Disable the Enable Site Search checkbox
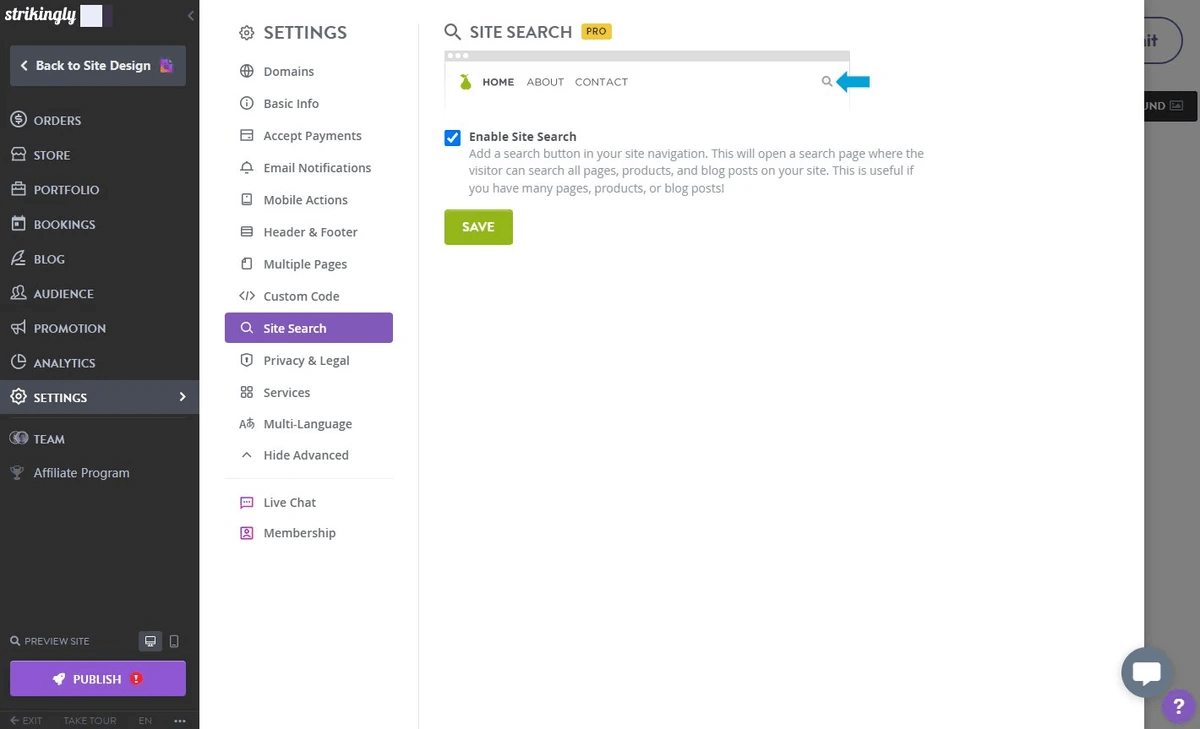 click(x=452, y=137)
